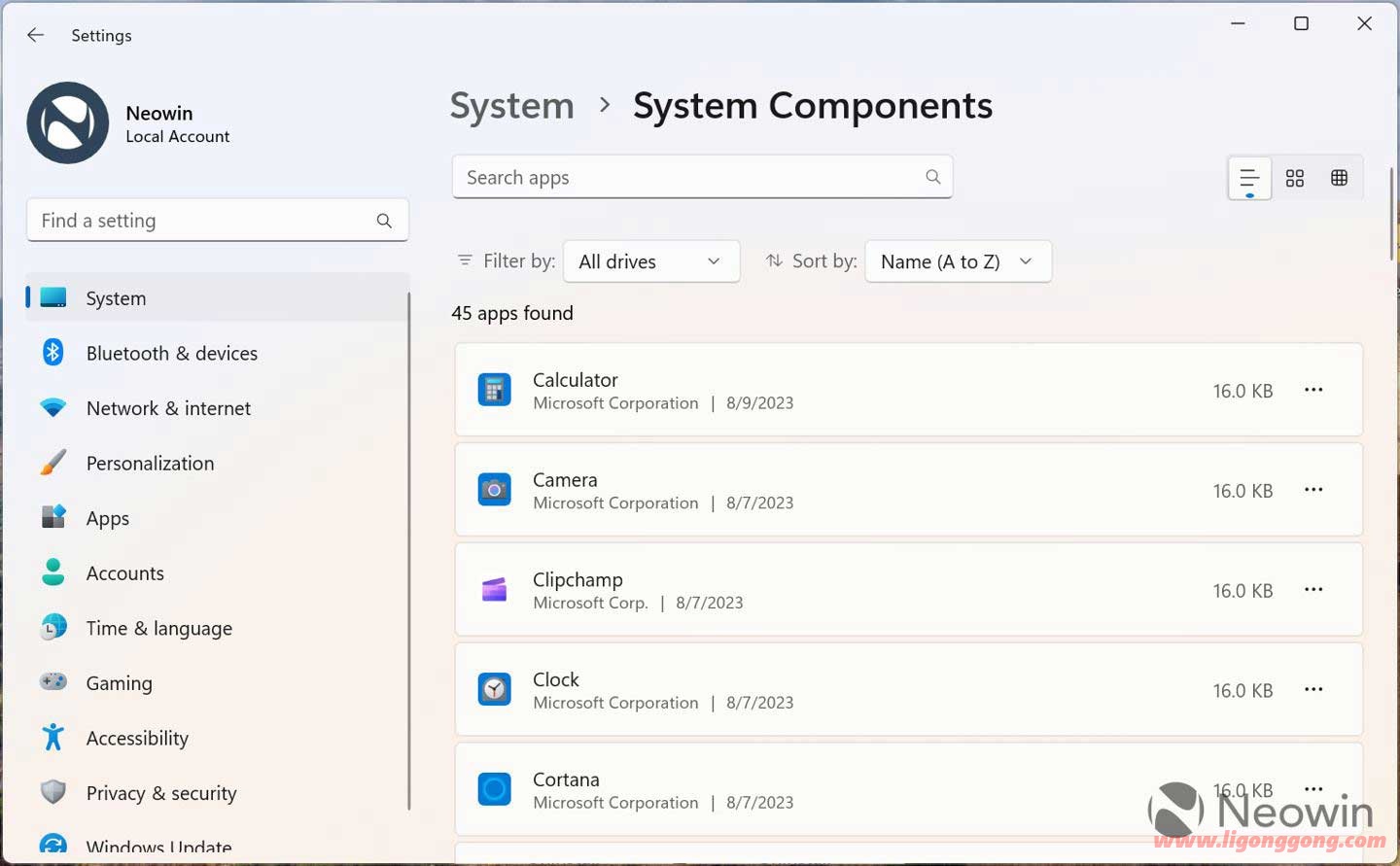1400x866 pixels.
Task: Click the Privacy shield icon
Action: tap(53, 792)
